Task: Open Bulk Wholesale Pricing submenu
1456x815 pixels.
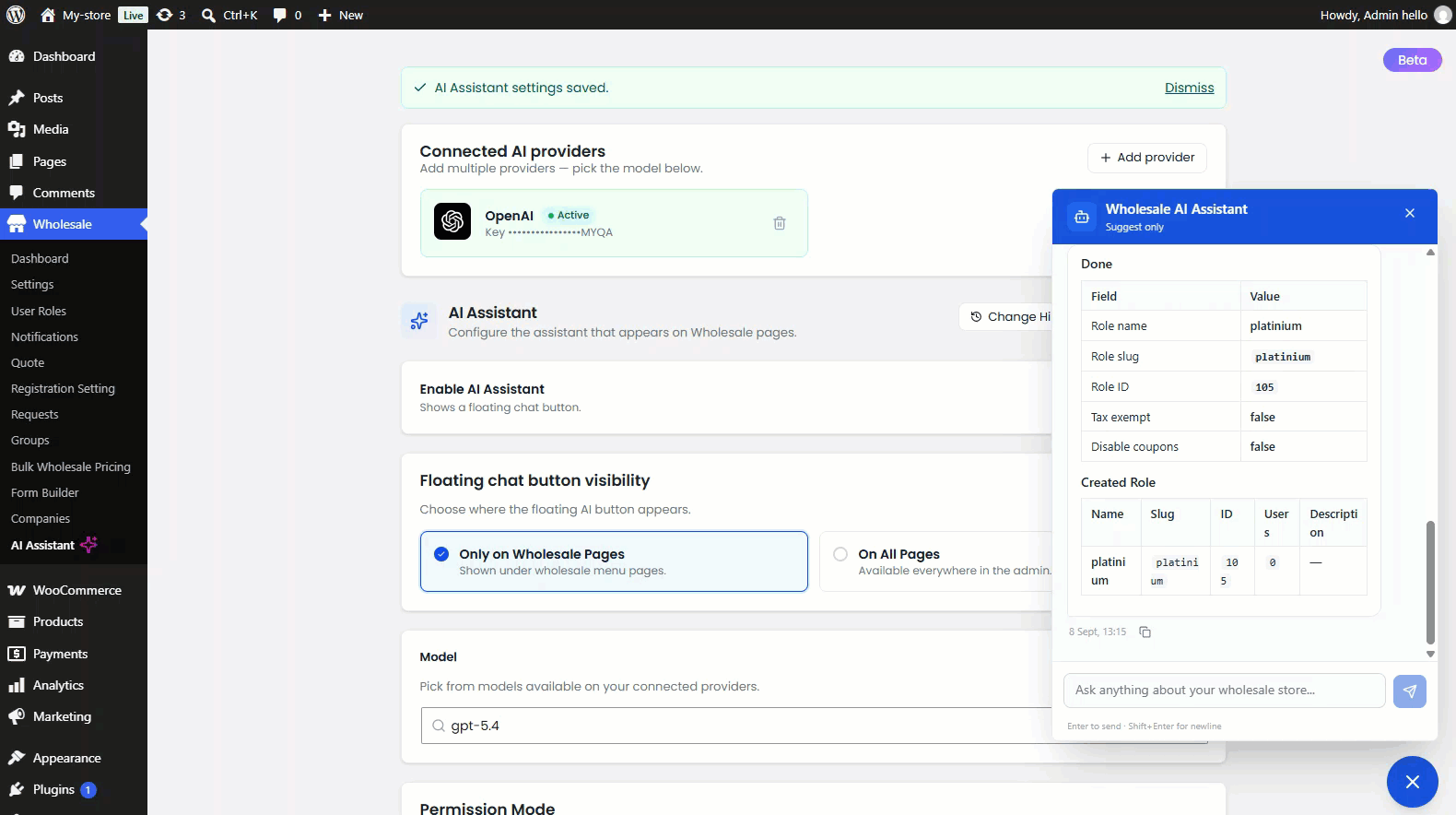Action: (x=71, y=467)
